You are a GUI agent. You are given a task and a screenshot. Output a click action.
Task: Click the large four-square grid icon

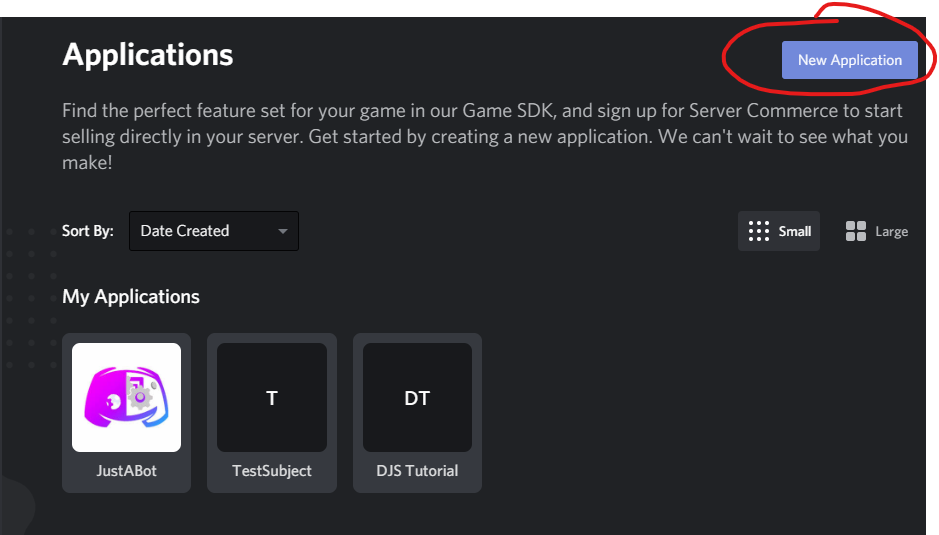pyautogui.click(x=855, y=231)
